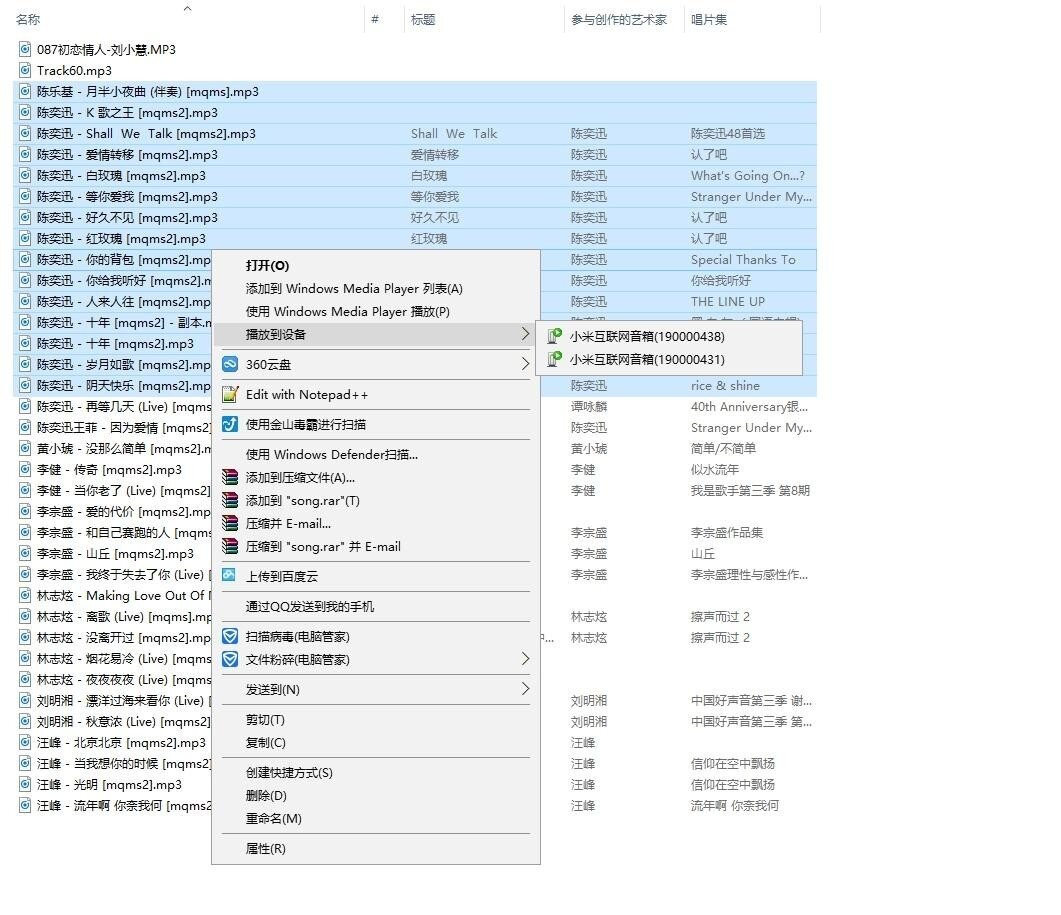
Task: Choose 重命名(M) in context menu
Action: click(273, 818)
